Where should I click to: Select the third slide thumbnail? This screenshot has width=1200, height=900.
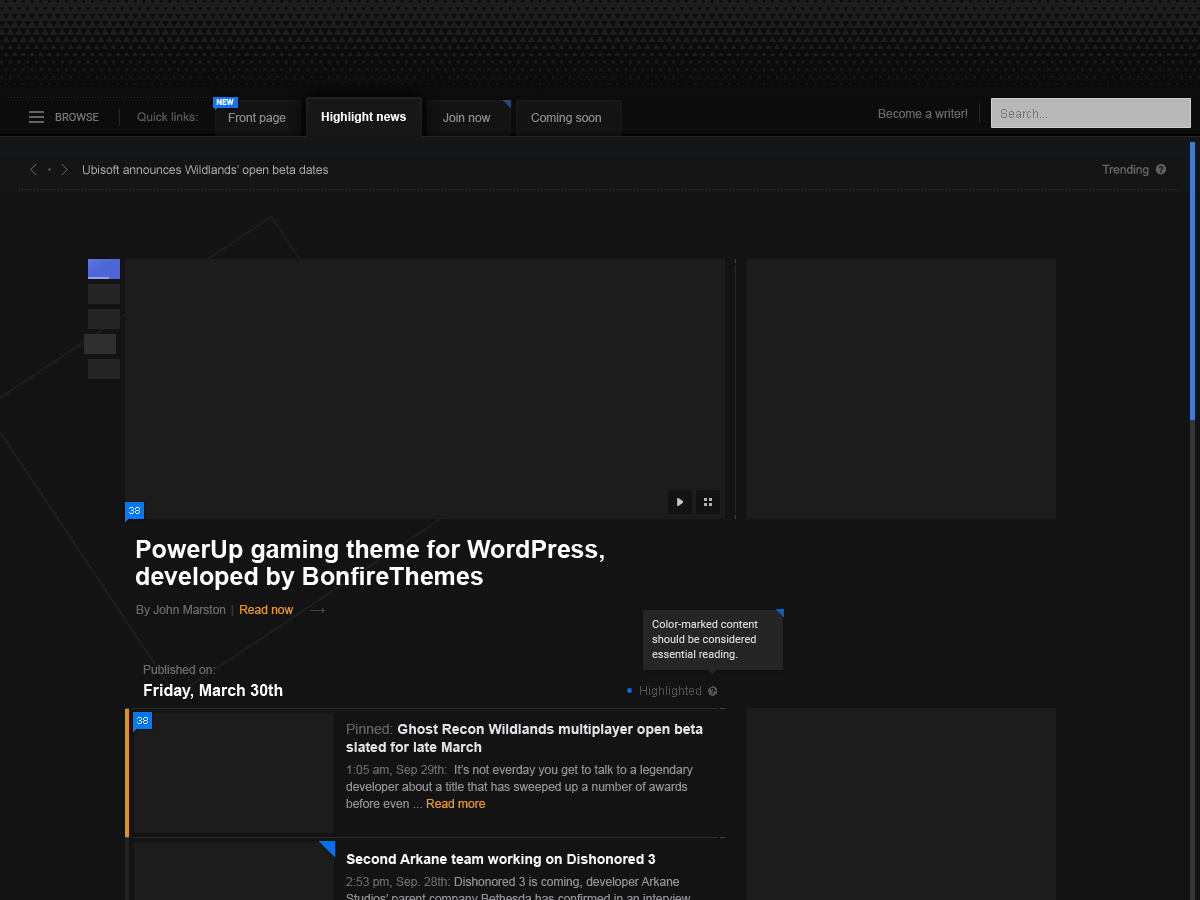[x=104, y=319]
